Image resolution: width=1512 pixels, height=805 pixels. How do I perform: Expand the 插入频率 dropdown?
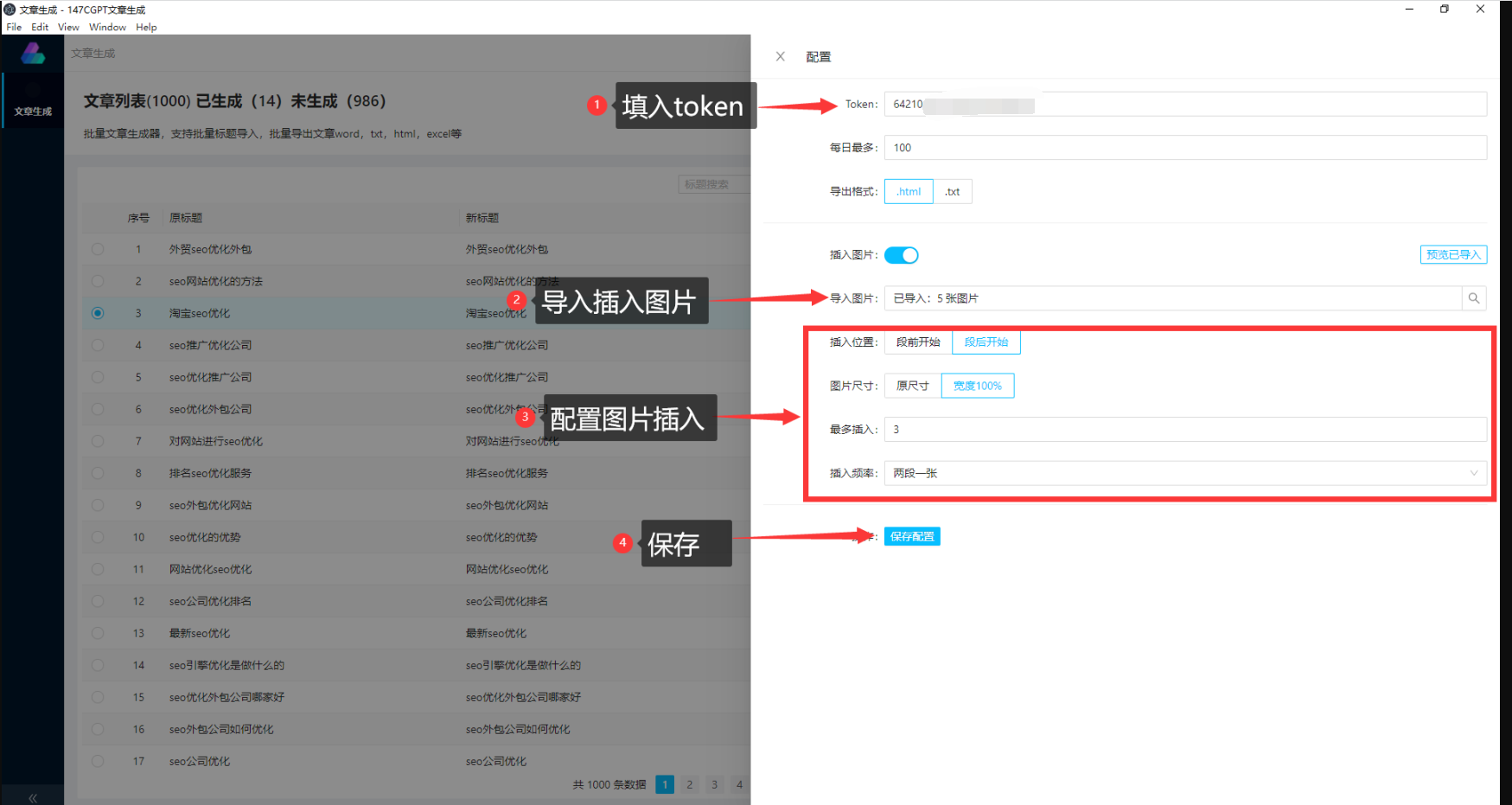(1184, 473)
